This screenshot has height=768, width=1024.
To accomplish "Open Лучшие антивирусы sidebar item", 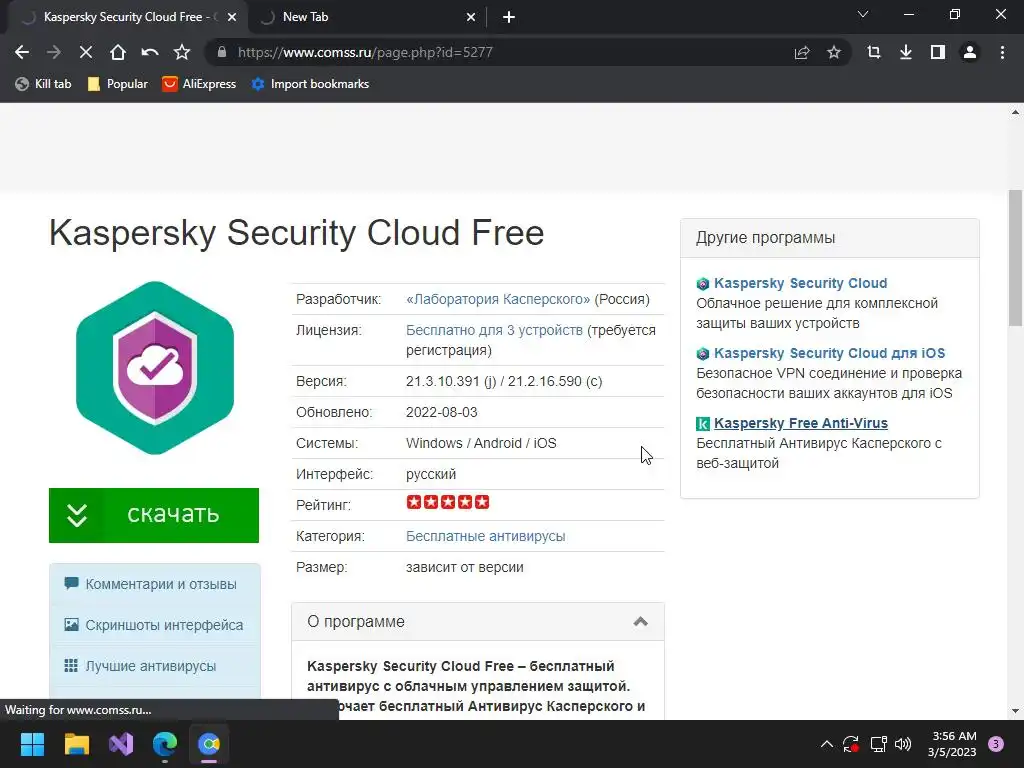I will (155, 666).
